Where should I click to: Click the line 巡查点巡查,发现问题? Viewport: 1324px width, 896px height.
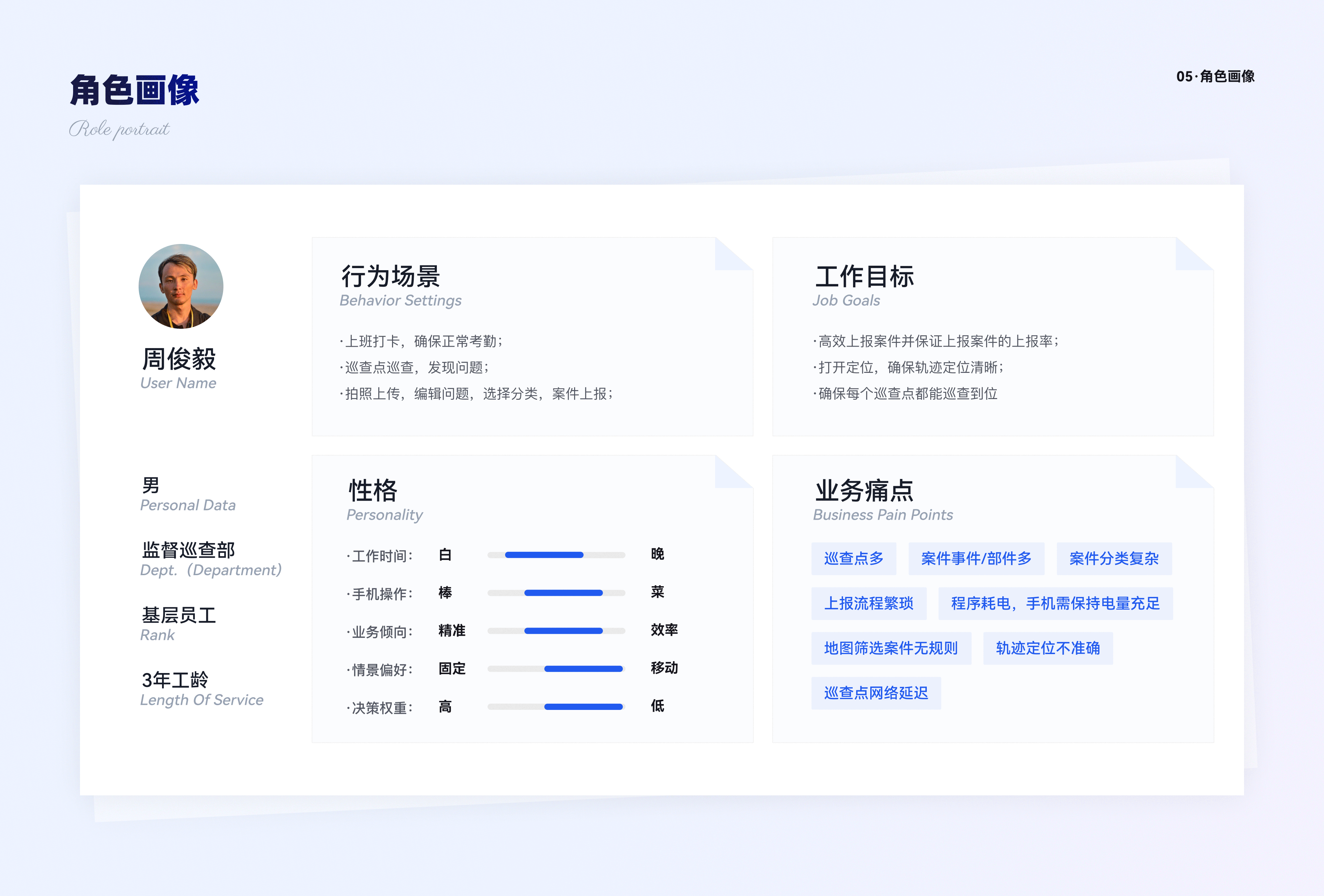(x=414, y=368)
